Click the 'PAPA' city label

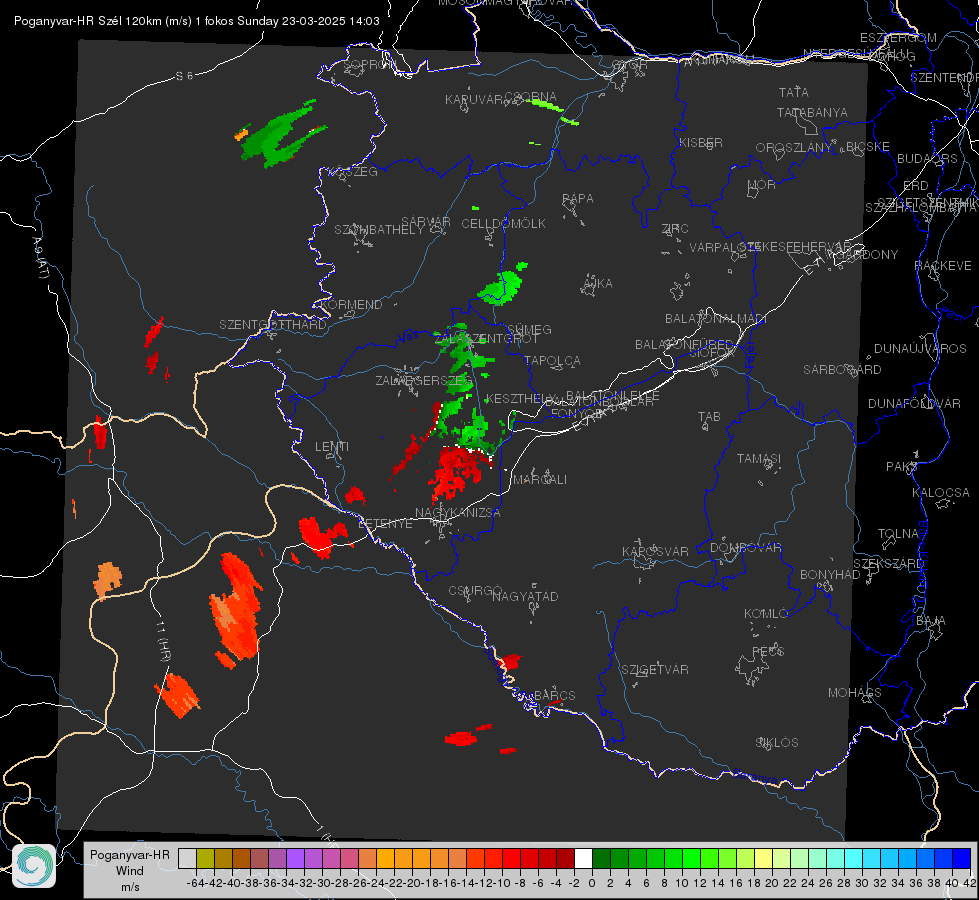click(578, 198)
